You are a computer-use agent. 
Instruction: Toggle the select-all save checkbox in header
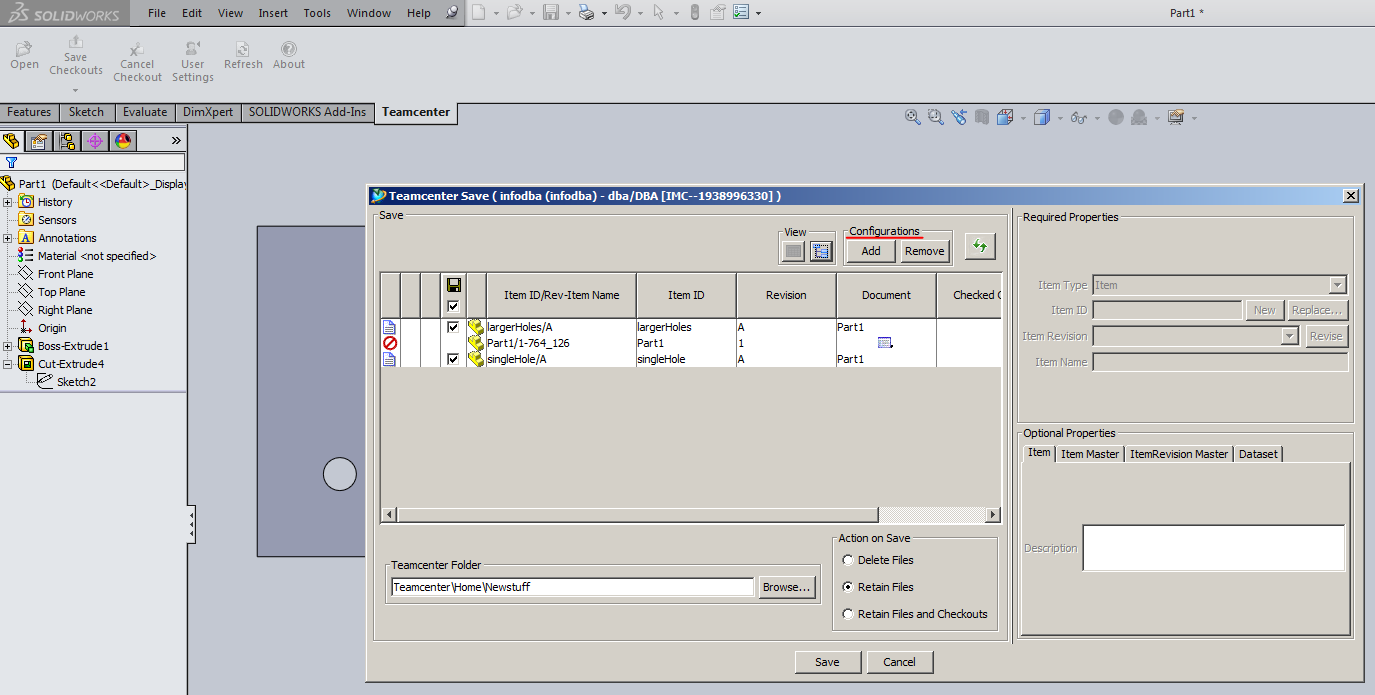coord(453,306)
